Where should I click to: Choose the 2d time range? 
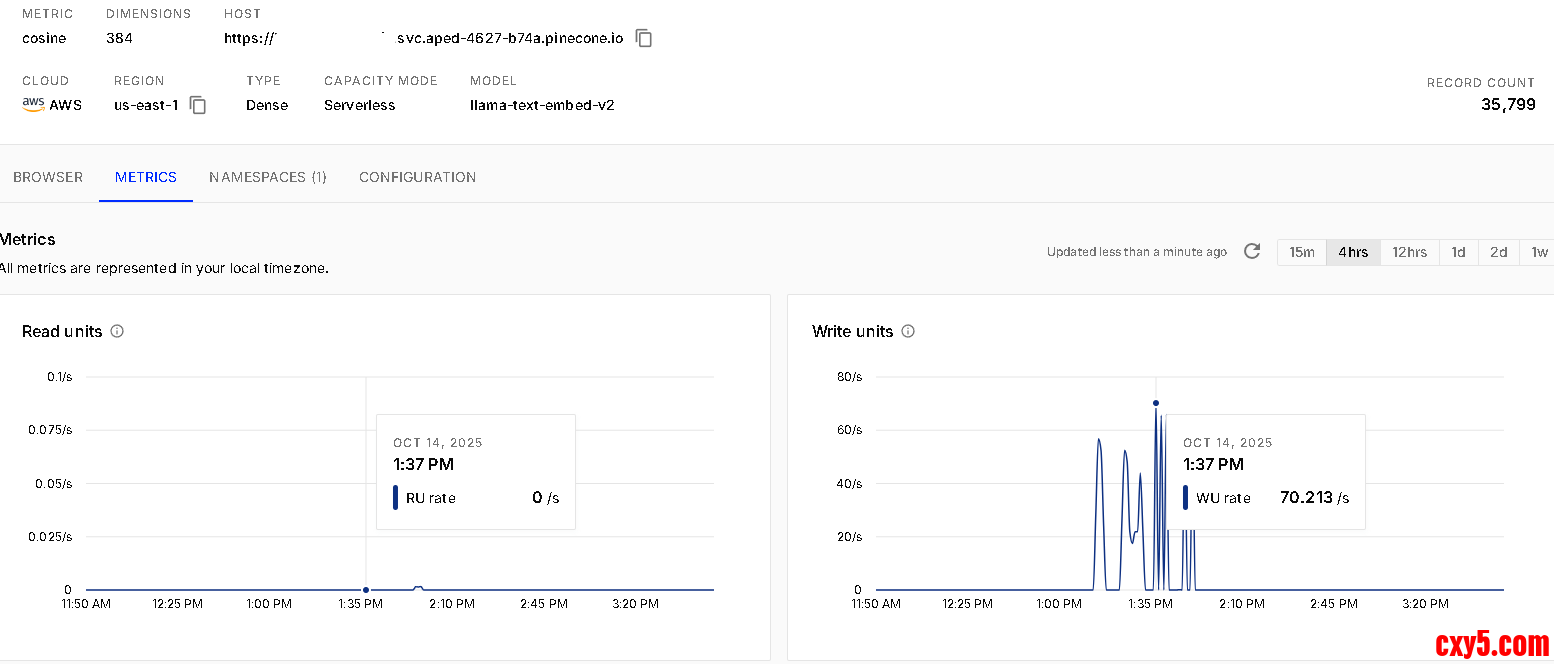(x=1498, y=252)
